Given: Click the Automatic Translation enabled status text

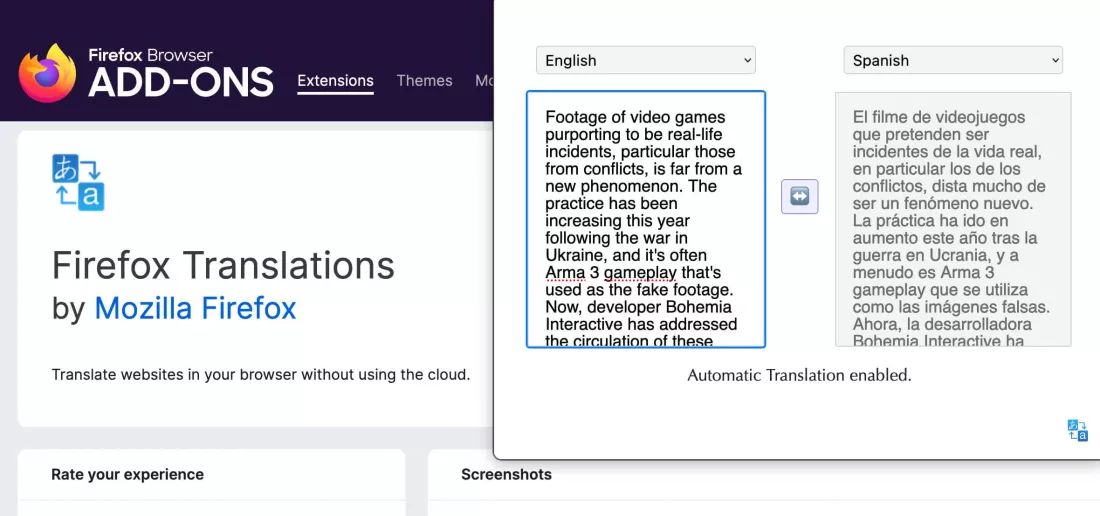Looking at the screenshot, I should click(799, 375).
